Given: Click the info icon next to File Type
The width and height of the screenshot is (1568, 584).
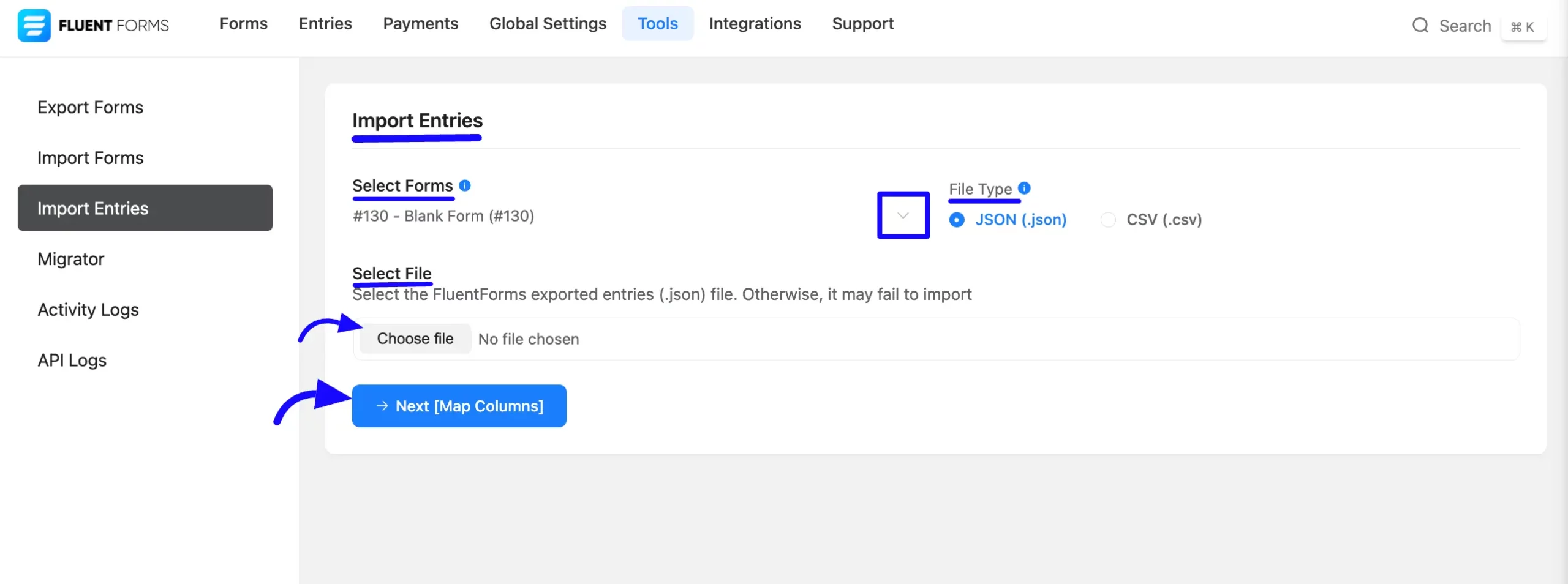Looking at the screenshot, I should (x=1024, y=188).
